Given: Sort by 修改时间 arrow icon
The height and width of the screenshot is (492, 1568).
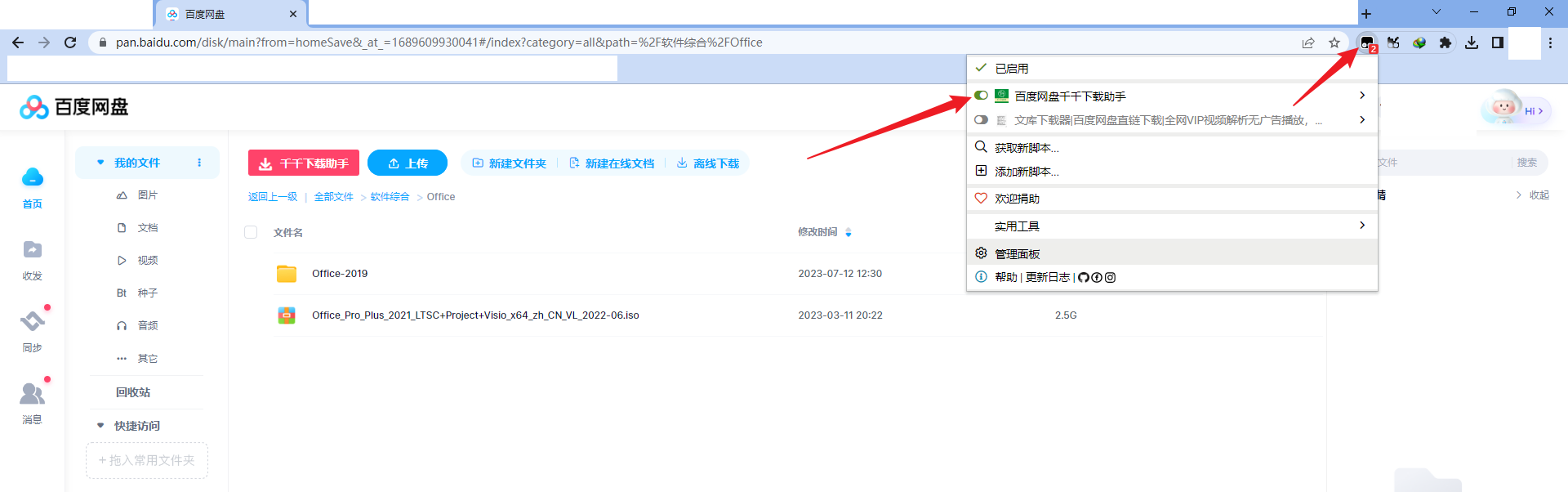Looking at the screenshot, I should pyautogui.click(x=849, y=233).
